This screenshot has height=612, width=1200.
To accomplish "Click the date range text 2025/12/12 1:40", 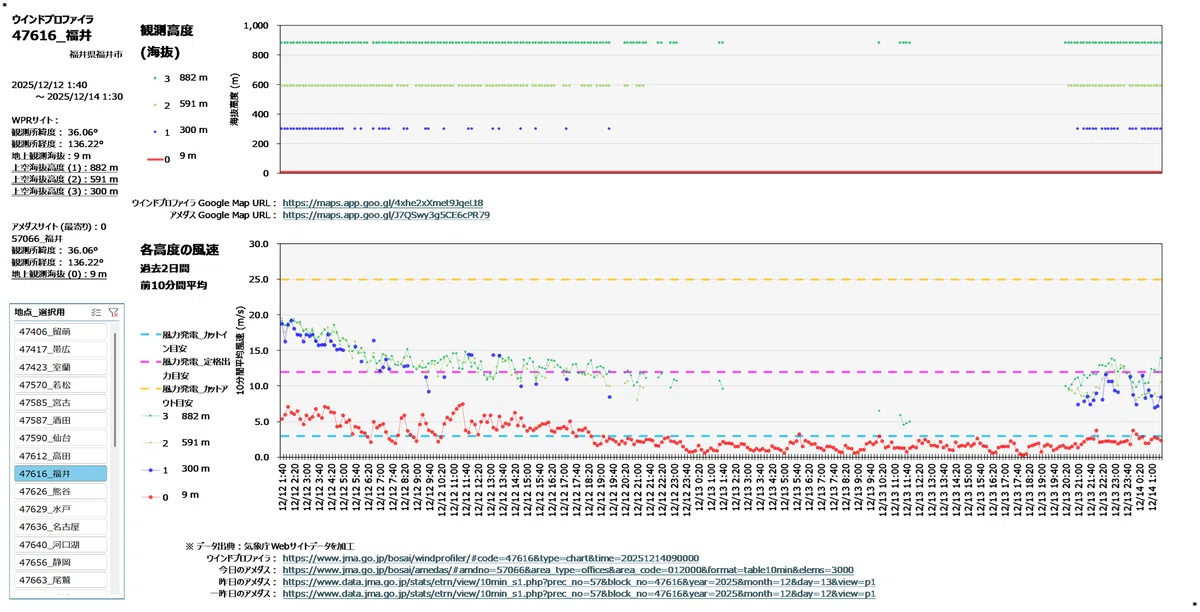I will [49, 85].
